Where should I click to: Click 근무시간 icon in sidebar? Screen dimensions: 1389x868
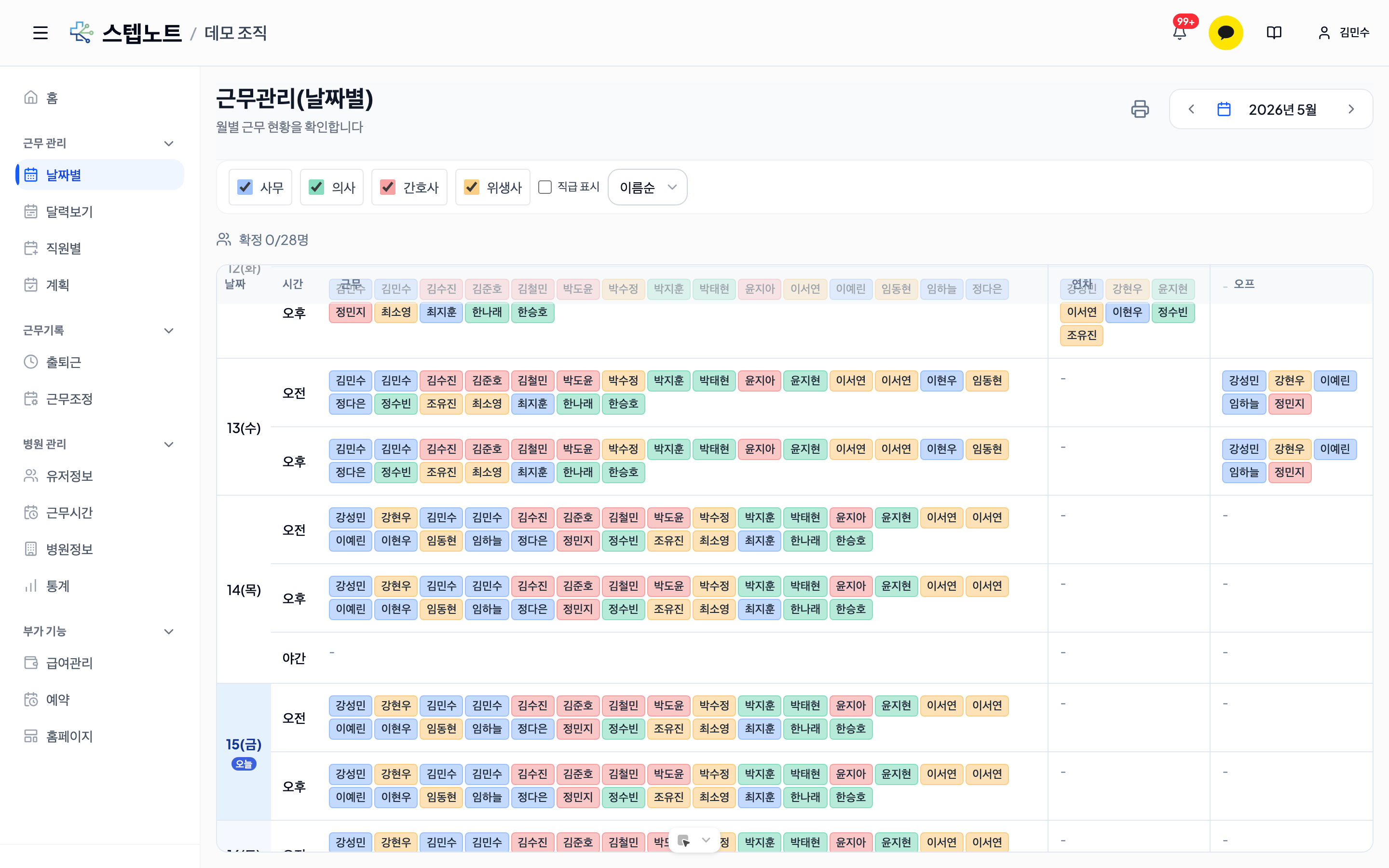[x=31, y=512]
